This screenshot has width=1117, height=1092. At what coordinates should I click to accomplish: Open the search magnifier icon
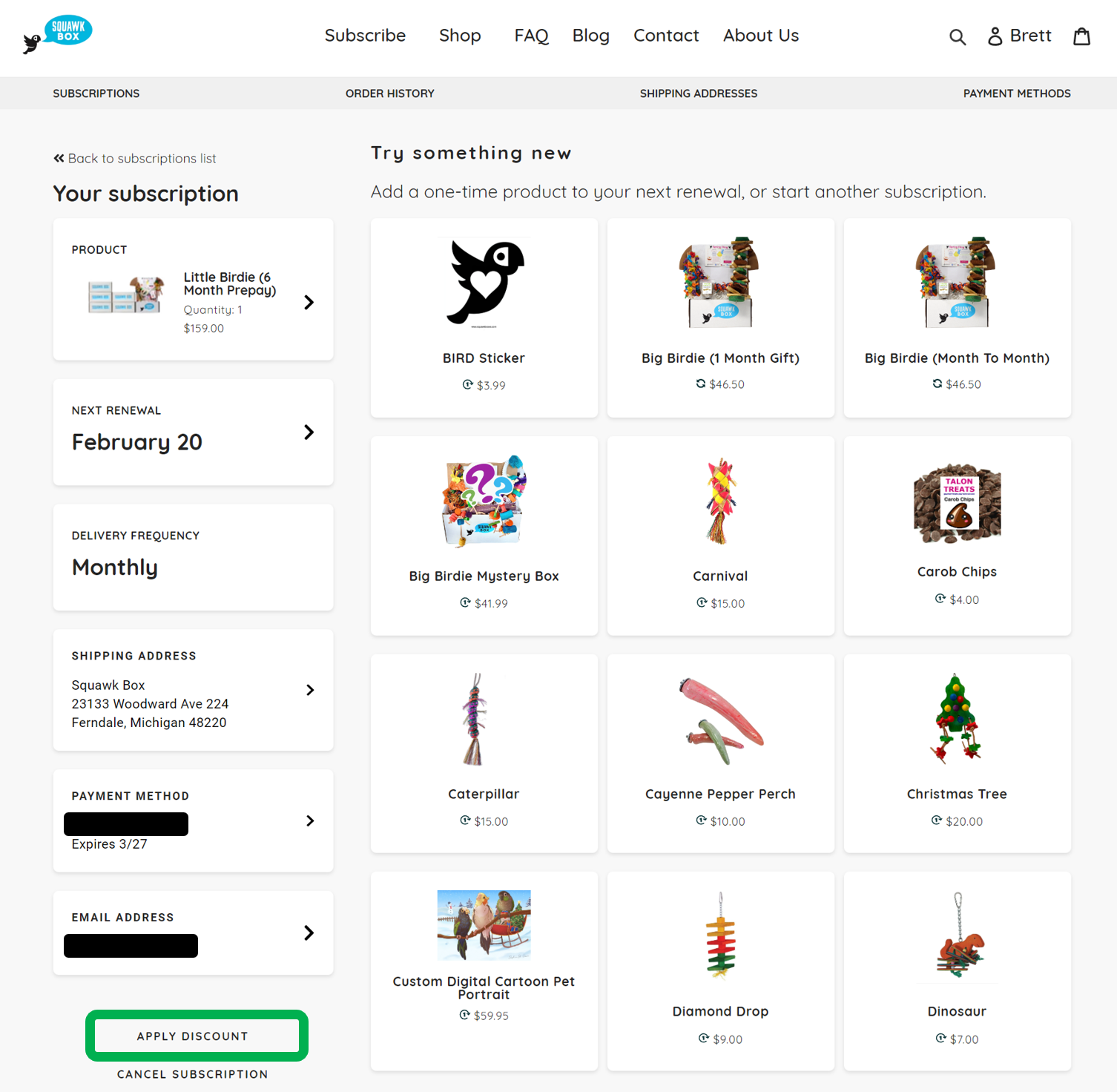pos(958,36)
